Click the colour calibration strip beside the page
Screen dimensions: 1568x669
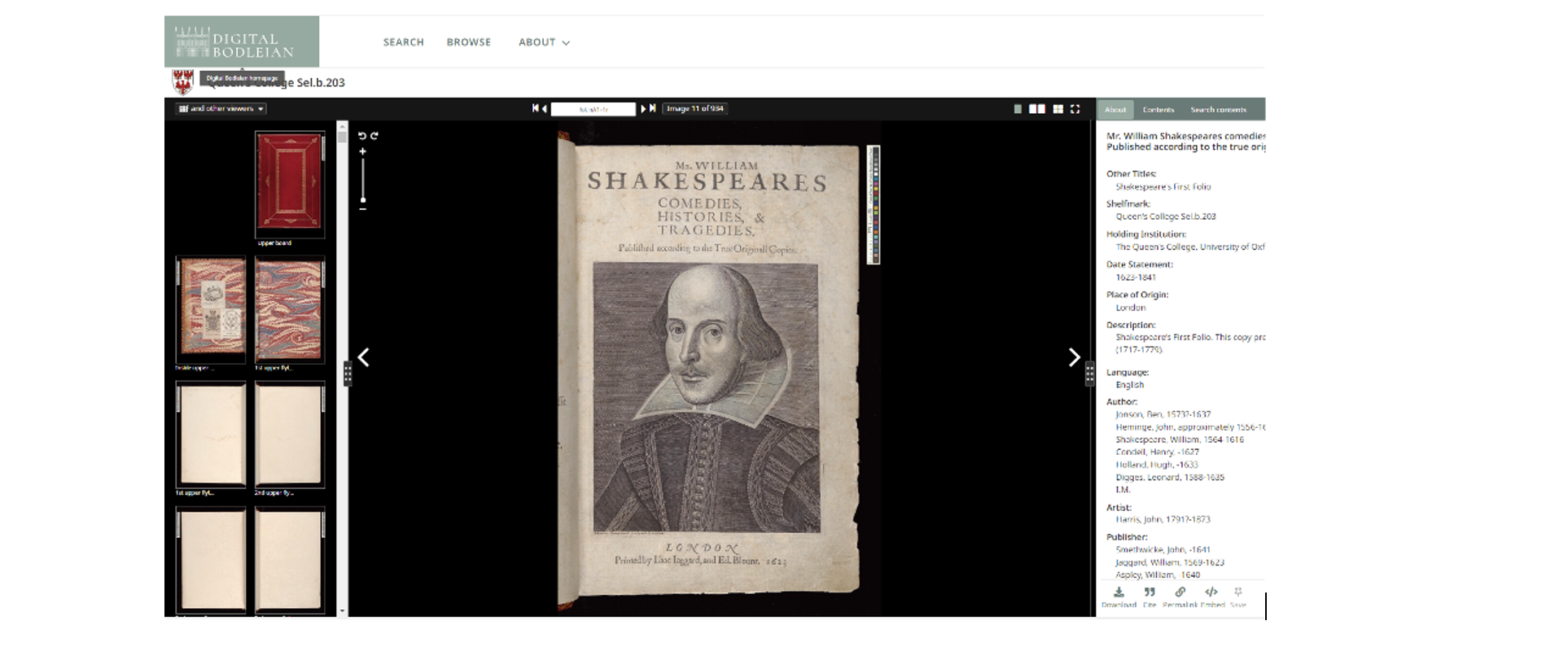874,204
